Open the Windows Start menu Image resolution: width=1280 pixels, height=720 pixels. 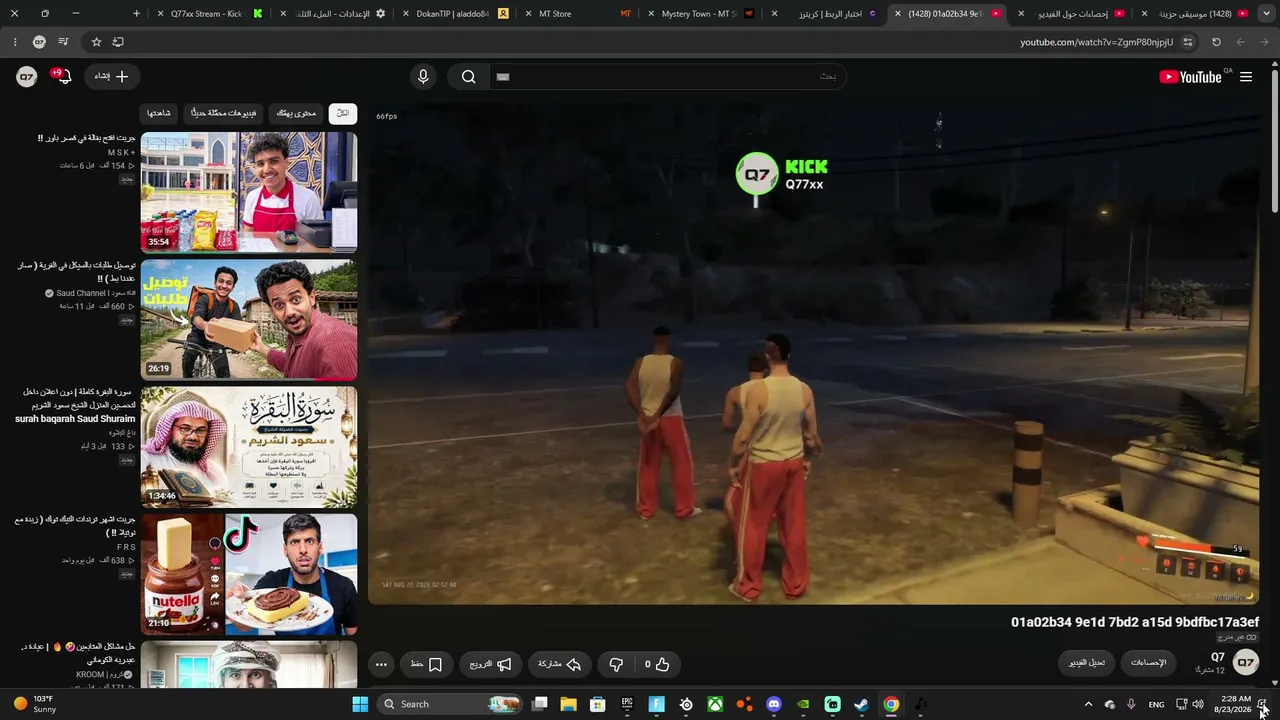[x=360, y=704]
